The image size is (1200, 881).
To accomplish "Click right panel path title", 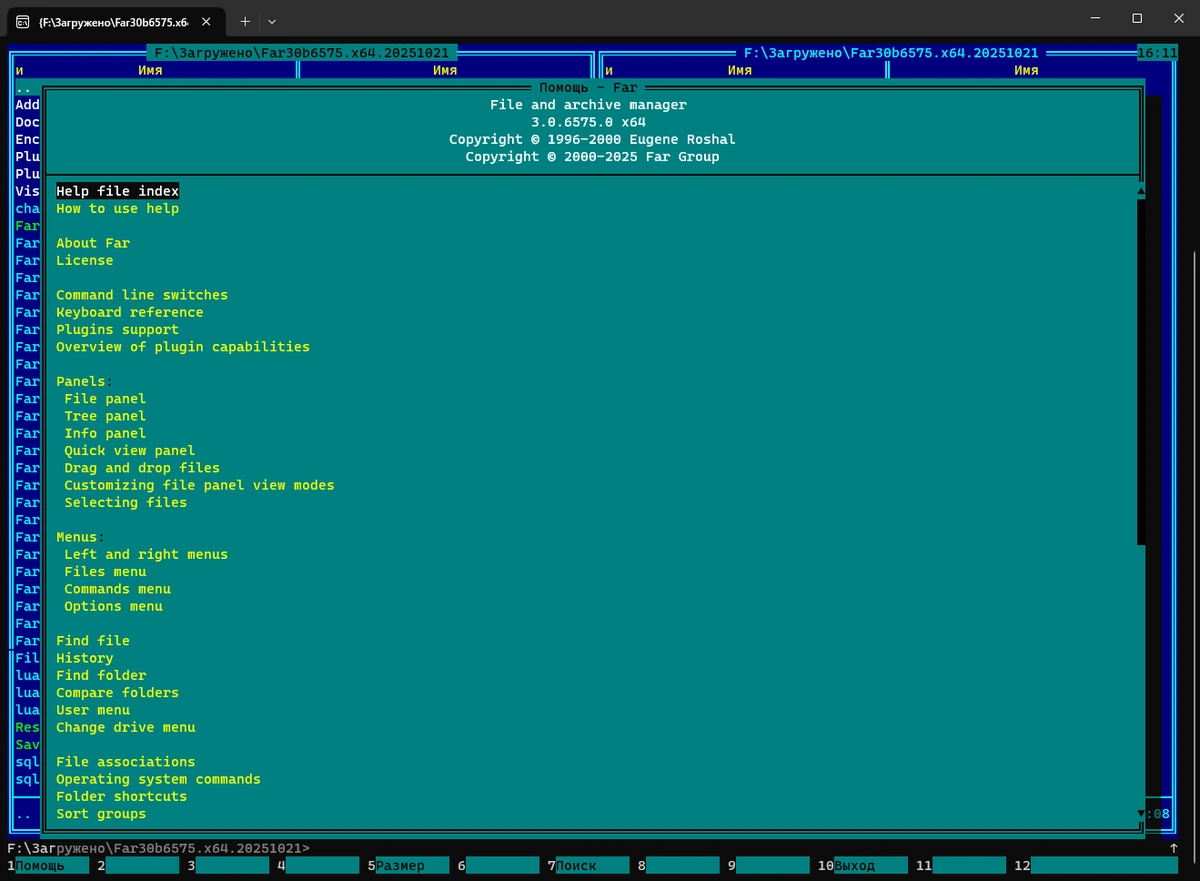I will click(x=891, y=53).
